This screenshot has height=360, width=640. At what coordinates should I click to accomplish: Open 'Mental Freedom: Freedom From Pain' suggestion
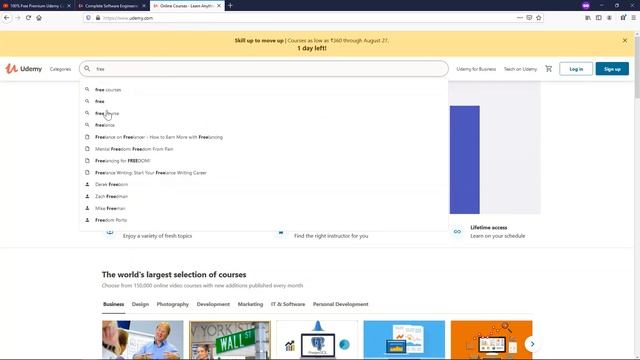coord(264,149)
